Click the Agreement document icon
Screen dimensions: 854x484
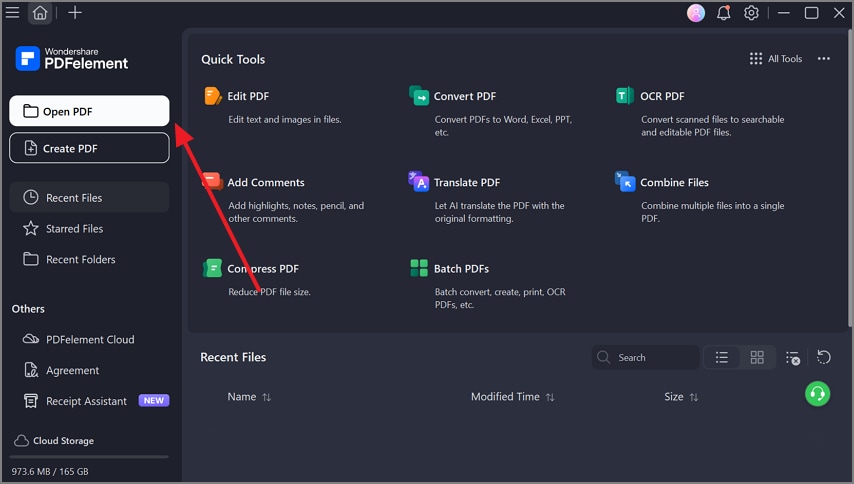[31, 370]
